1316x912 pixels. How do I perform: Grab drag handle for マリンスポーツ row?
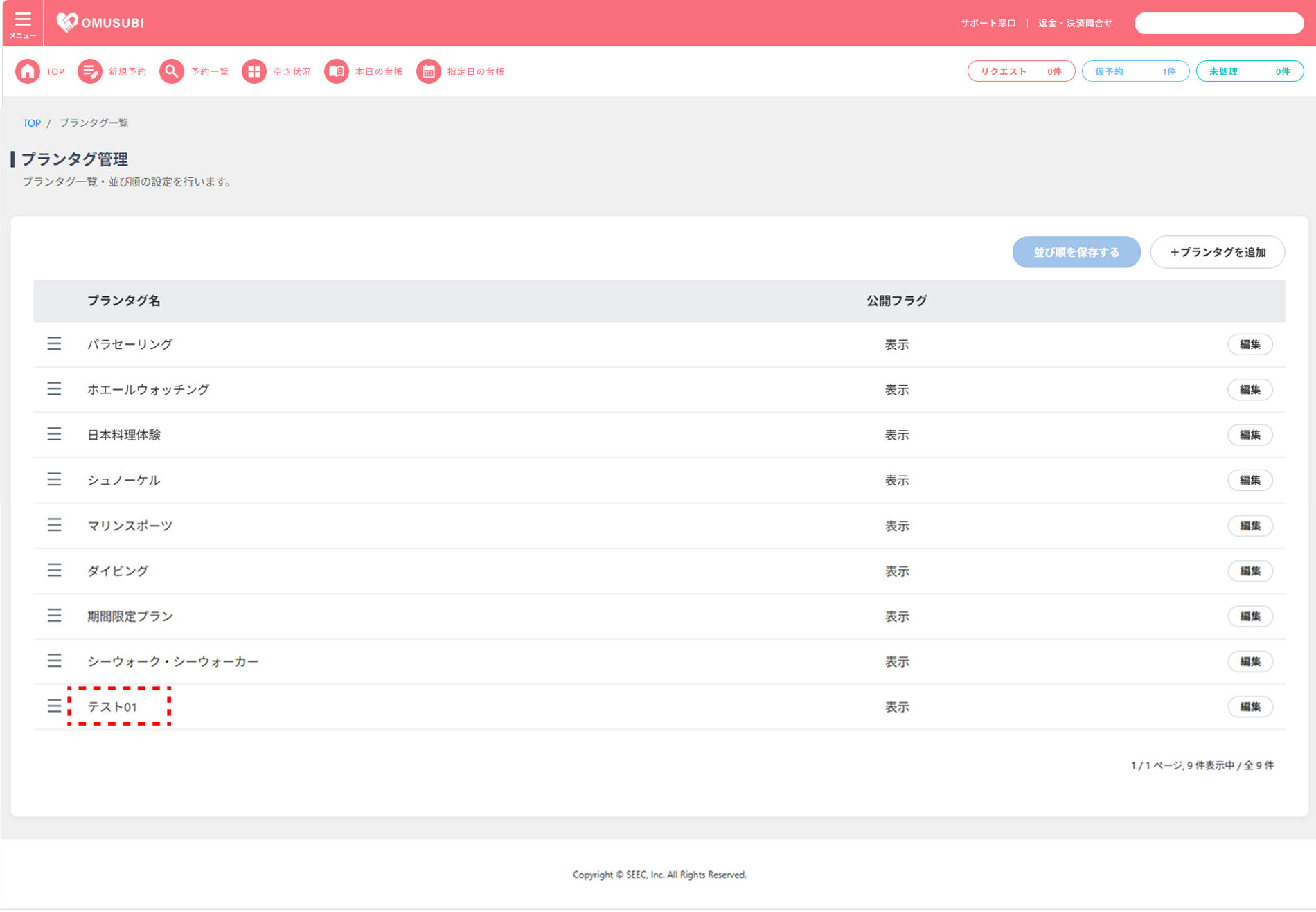click(54, 525)
